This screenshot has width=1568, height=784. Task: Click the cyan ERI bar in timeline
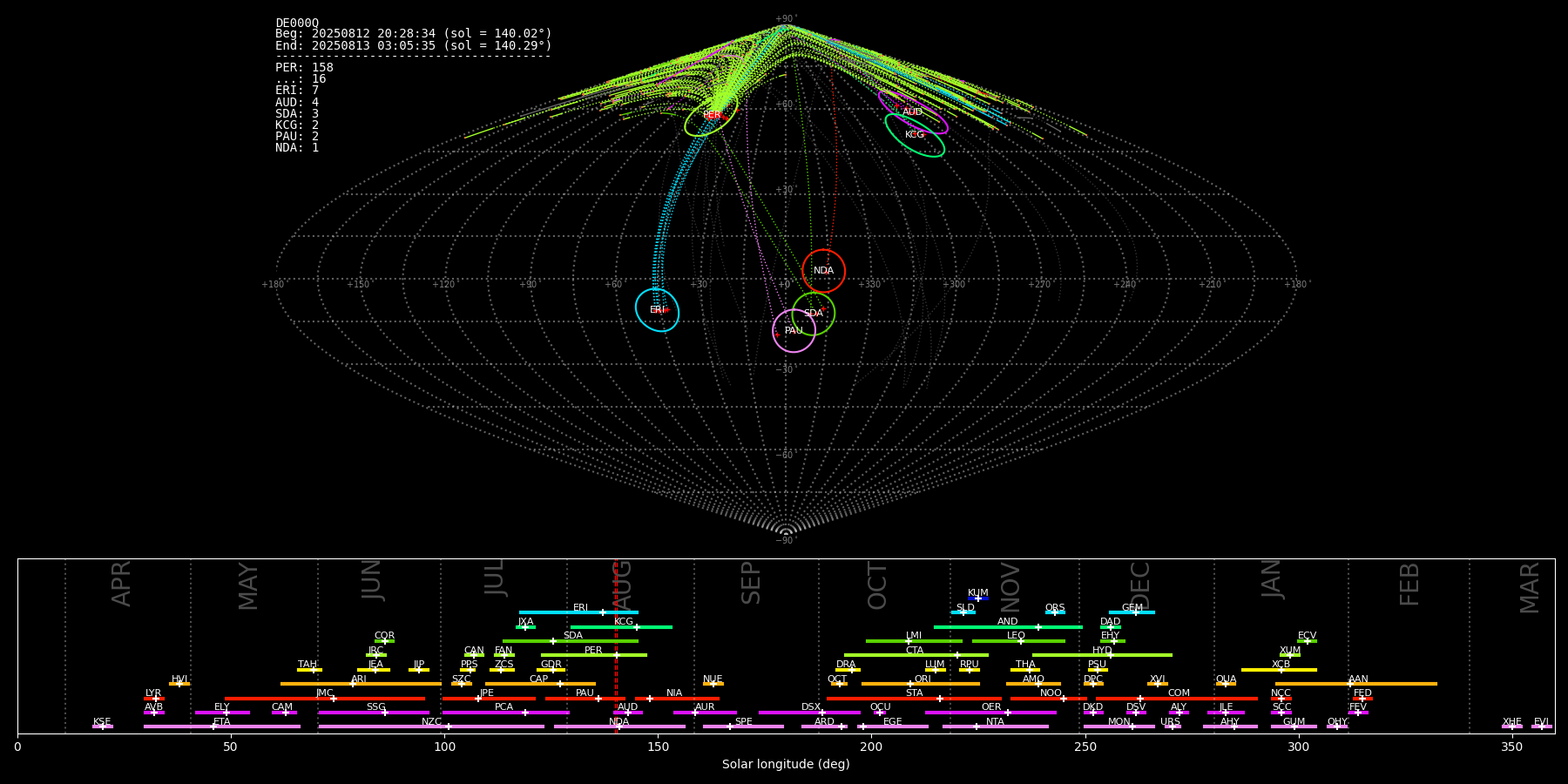click(x=578, y=612)
